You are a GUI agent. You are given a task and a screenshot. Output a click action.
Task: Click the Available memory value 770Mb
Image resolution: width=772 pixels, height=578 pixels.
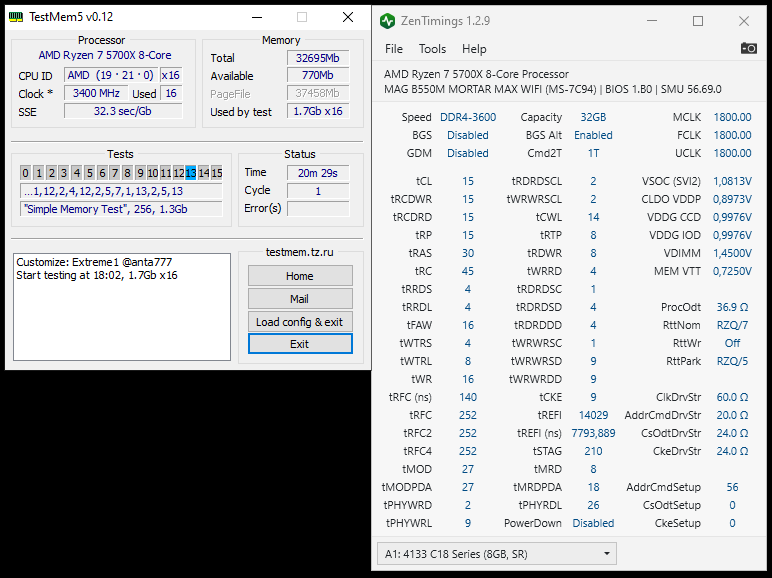318,75
